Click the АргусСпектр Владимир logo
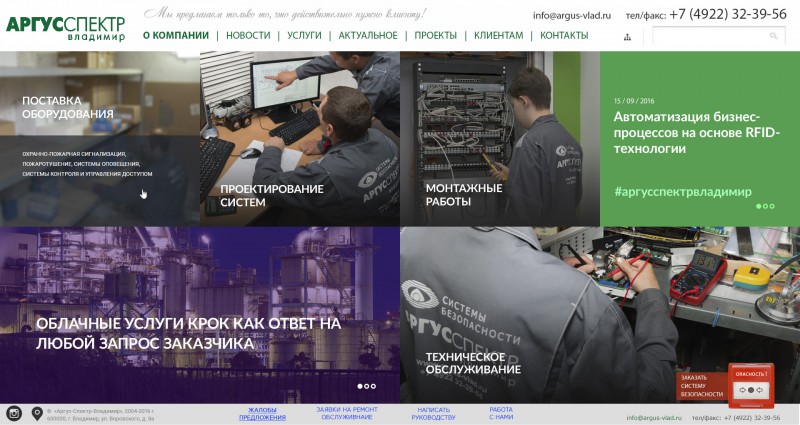This screenshot has height=425, width=800. tap(65, 28)
